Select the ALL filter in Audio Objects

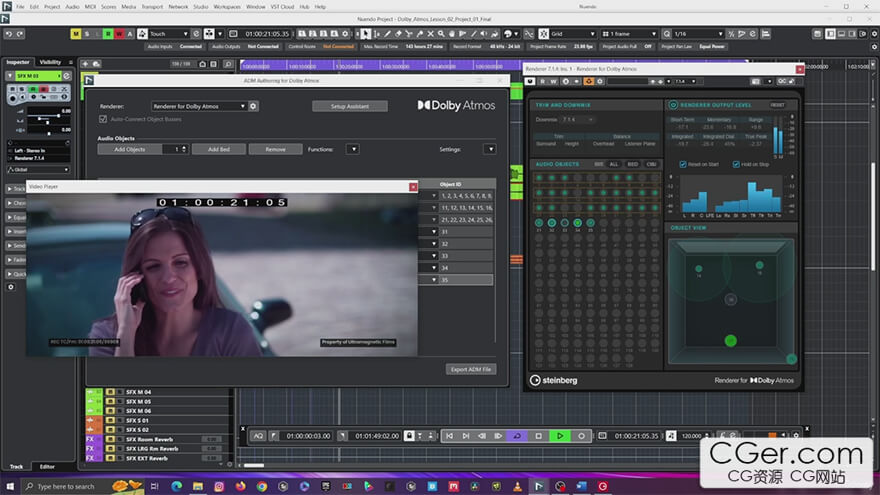[x=614, y=164]
